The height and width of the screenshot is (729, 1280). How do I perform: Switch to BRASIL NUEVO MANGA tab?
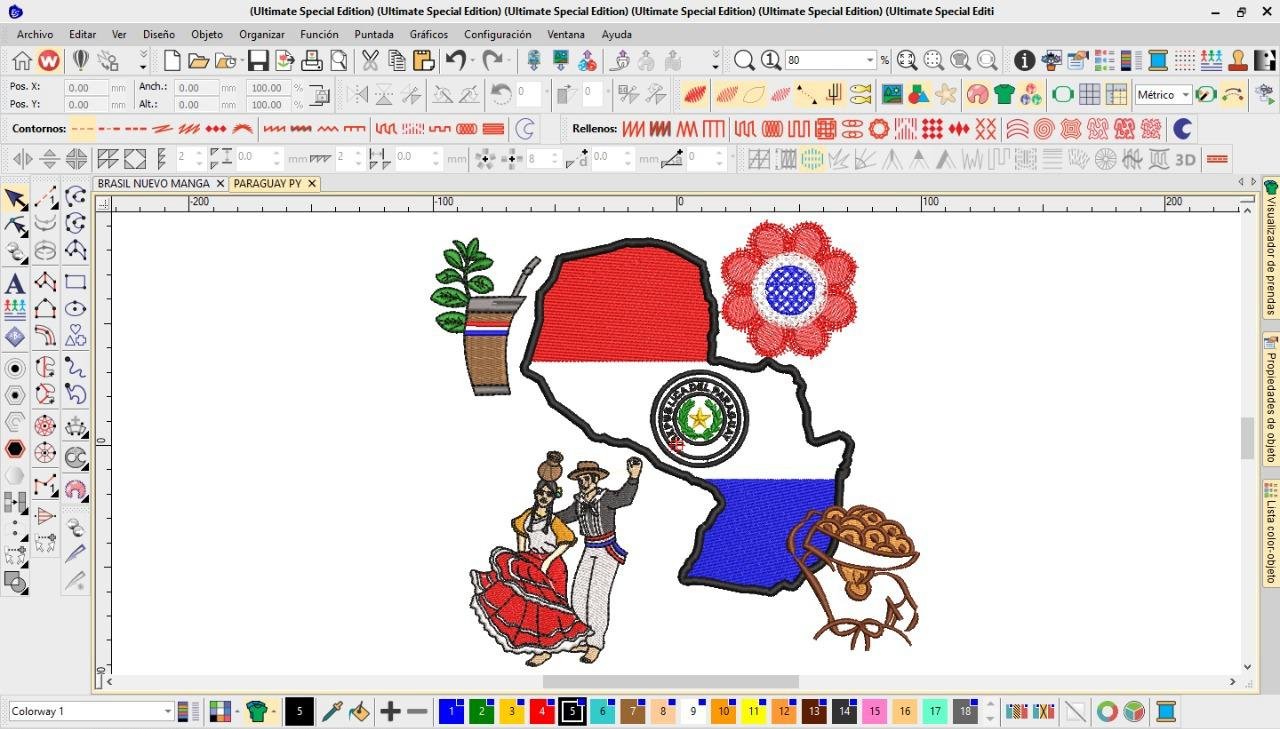coord(153,184)
